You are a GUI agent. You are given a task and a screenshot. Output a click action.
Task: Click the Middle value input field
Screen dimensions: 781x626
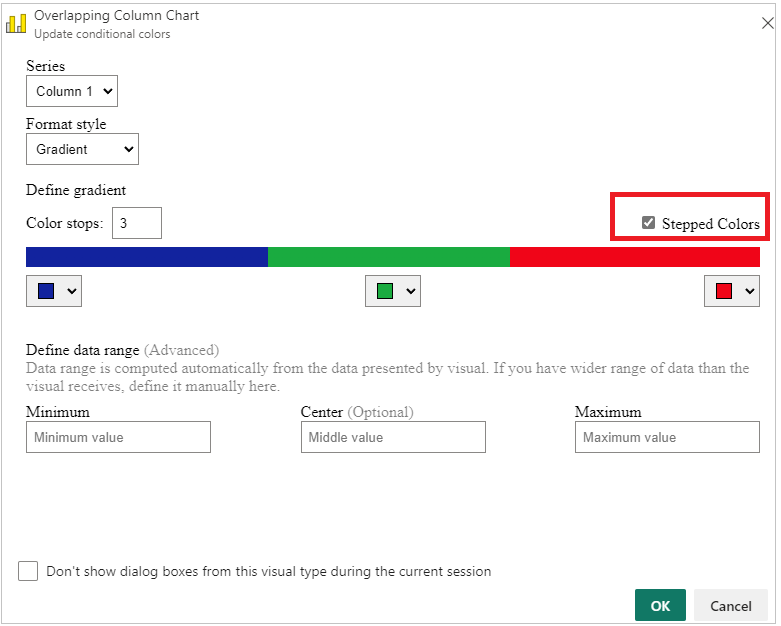point(393,437)
